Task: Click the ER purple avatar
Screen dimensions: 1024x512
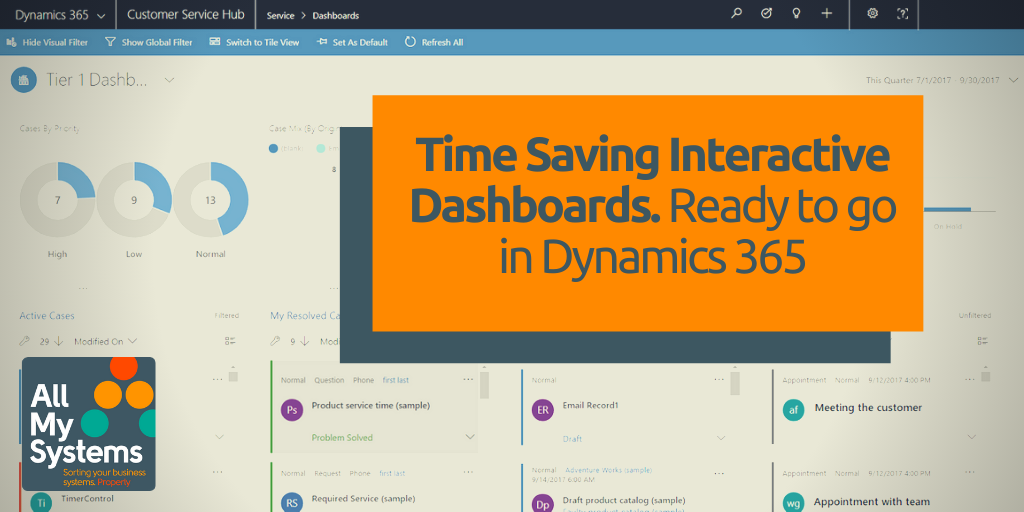Action: coord(543,410)
